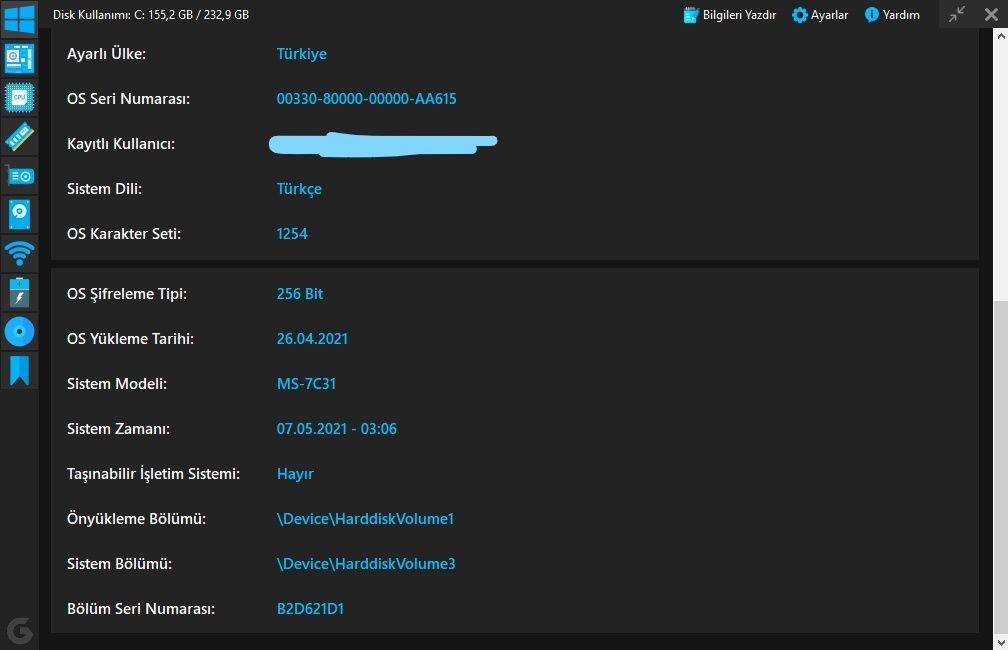Screen dimensions: 1008x650
Task: Click the disk usage text in title bar
Action: point(151,15)
